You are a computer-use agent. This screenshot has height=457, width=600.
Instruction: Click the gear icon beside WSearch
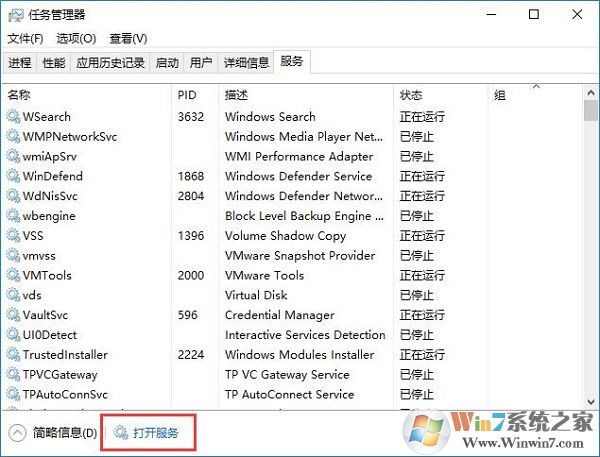(13, 116)
